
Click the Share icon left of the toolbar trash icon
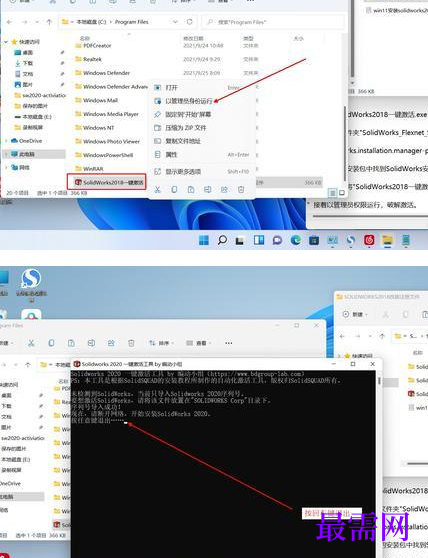111,343
